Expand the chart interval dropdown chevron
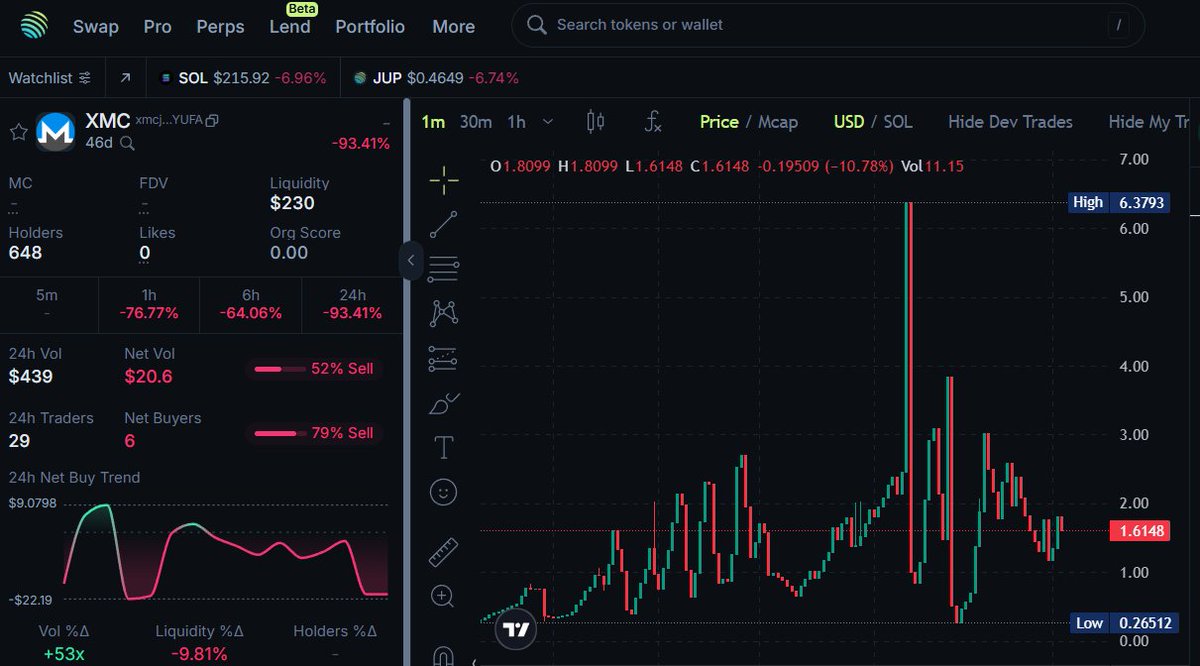 click(548, 122)
